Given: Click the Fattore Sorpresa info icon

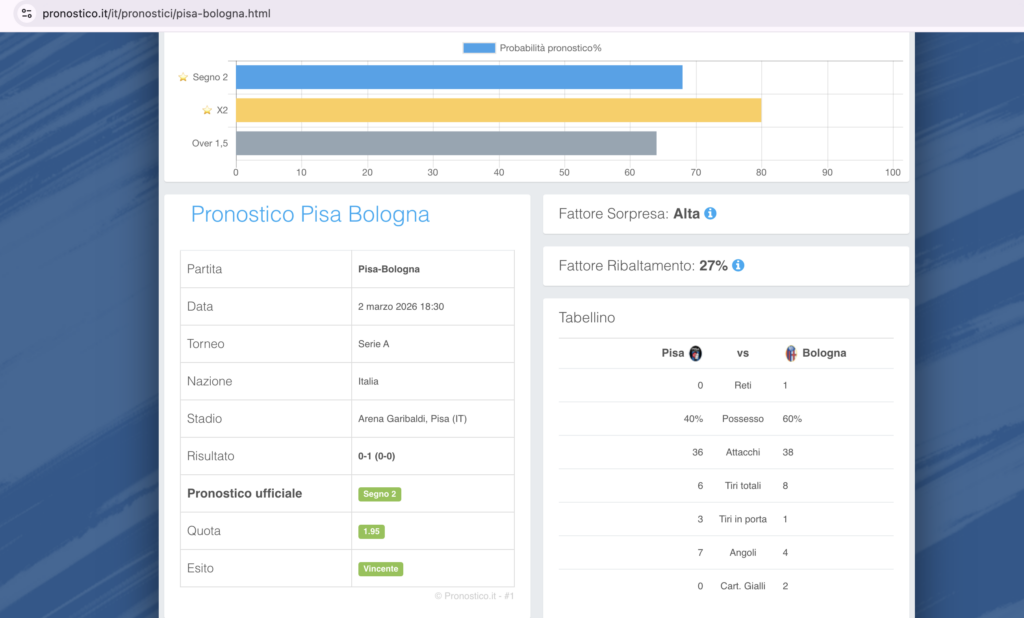Looking at the screenshot, I should [x=710, y=214].
